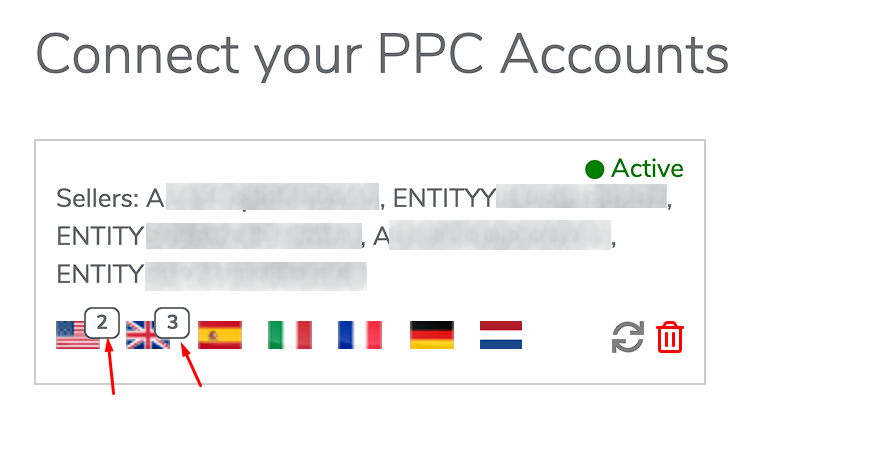This screenshot has height=456, width=878.
Task: Click the badge showing 3 on the UK flag
Action: 172,323
